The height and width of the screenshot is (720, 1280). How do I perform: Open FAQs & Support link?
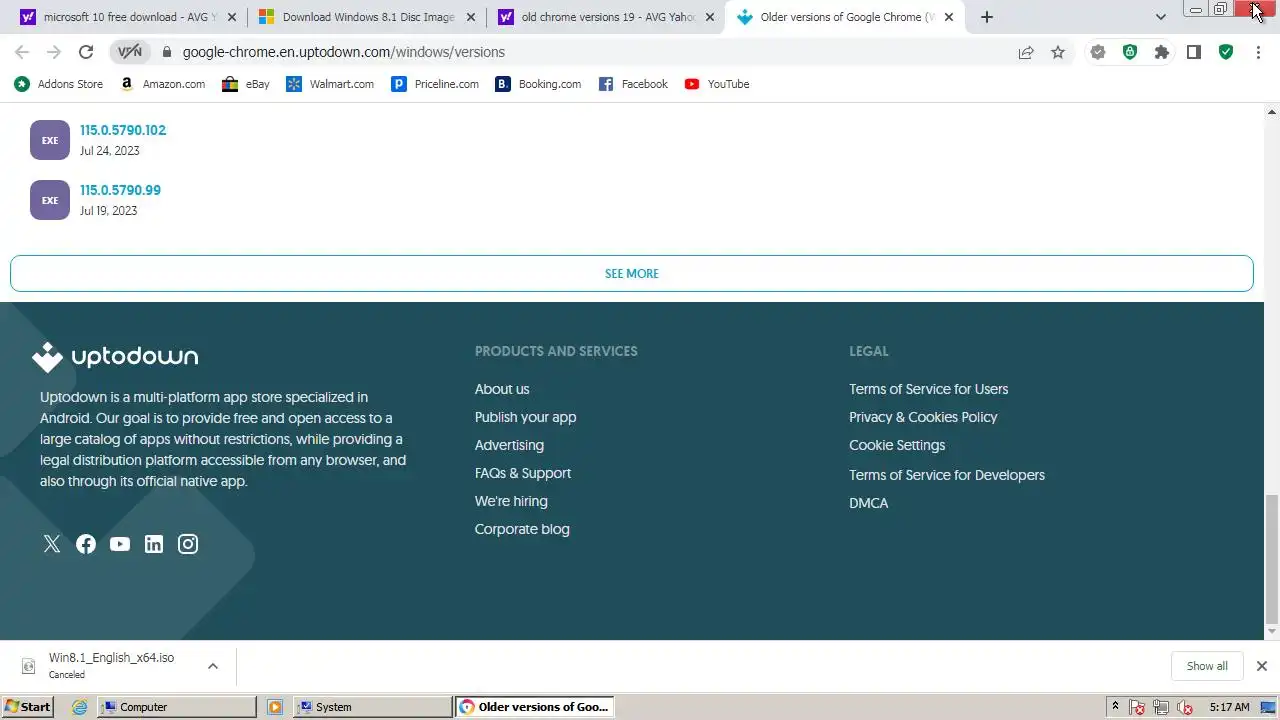tap(523, 473)
